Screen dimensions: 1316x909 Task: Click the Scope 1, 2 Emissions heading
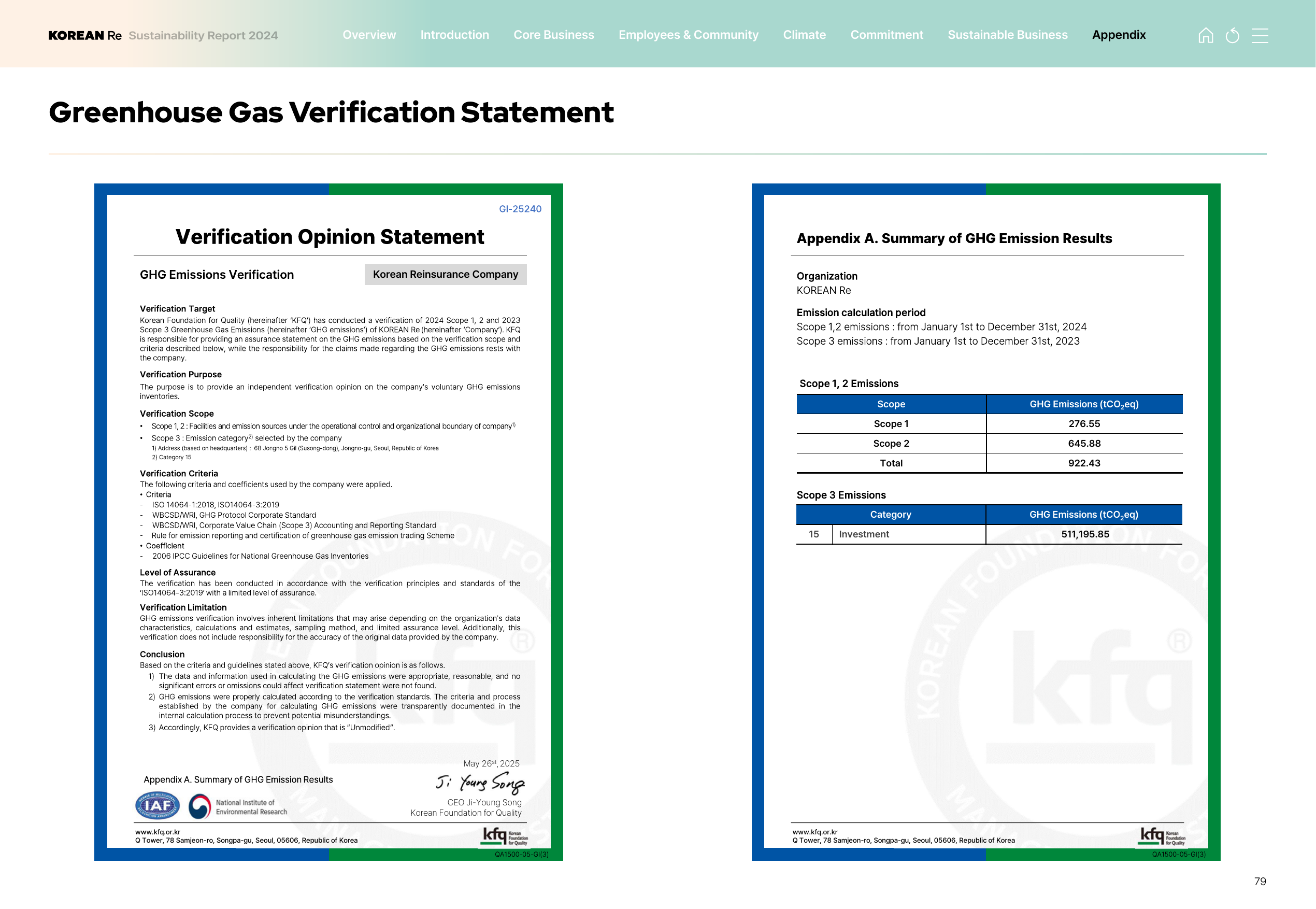coord(849,384)
